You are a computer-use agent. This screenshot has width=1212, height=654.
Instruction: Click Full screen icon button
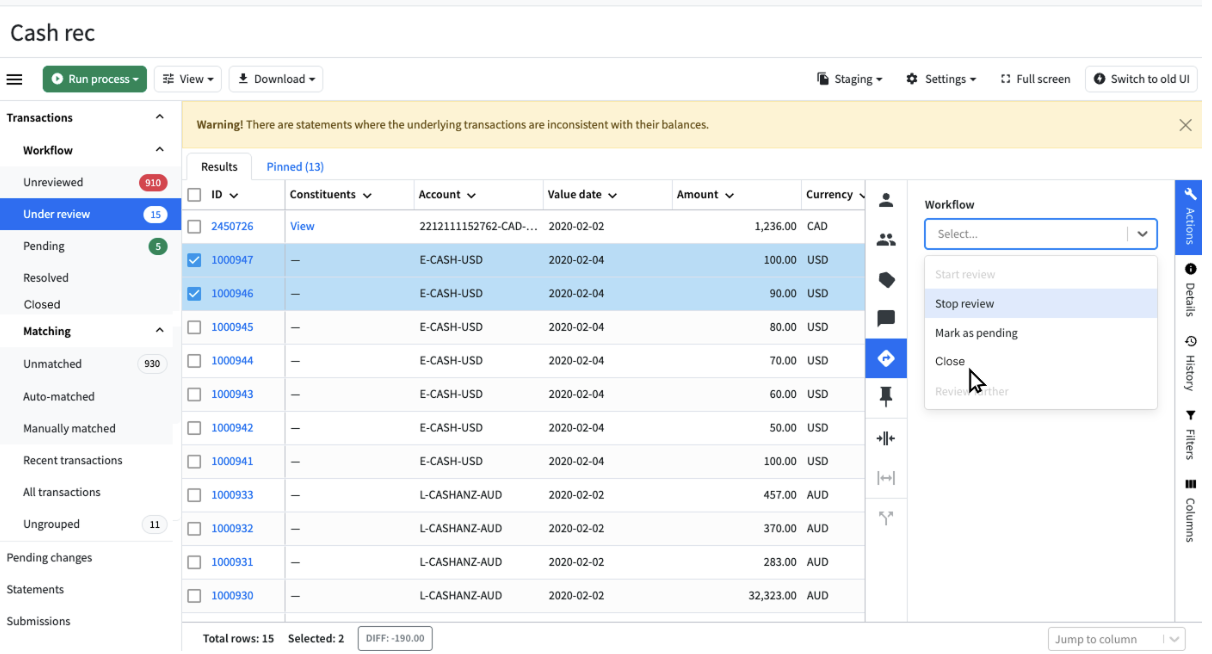[x=1035, y=79]
